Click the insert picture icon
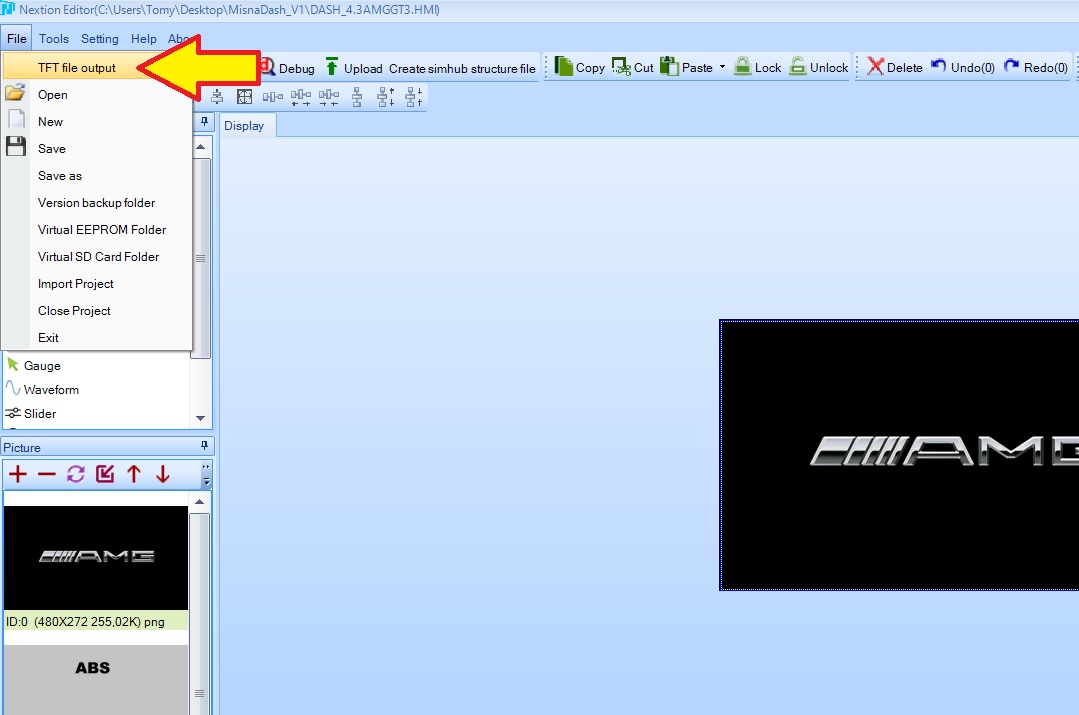Screen dimensions: 1079x715 tap(105, 474)
